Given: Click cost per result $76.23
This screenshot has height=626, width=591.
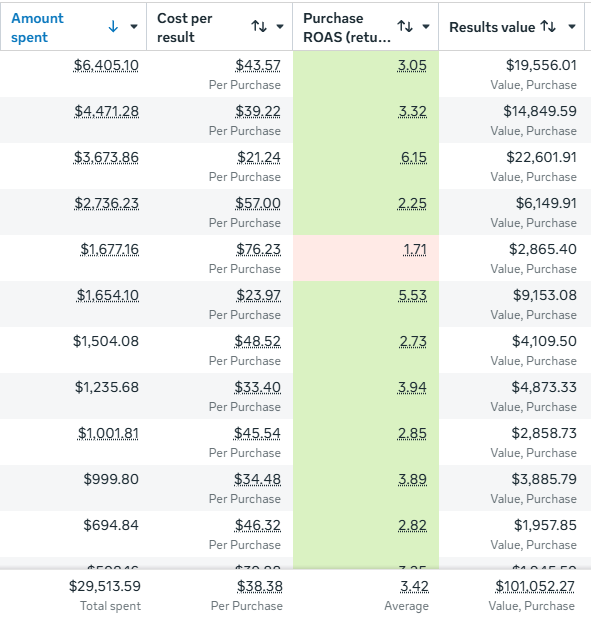Looking at the screenshot, I should [258, 249].
